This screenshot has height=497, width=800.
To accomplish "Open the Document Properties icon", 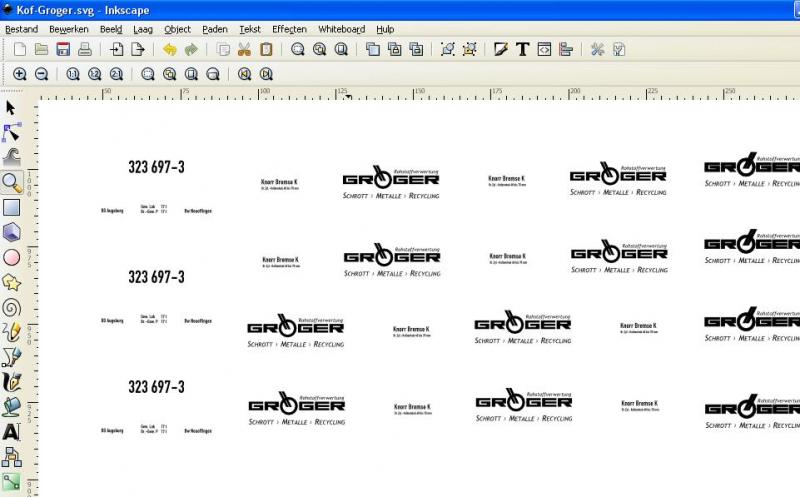I will tap(619, 49).
